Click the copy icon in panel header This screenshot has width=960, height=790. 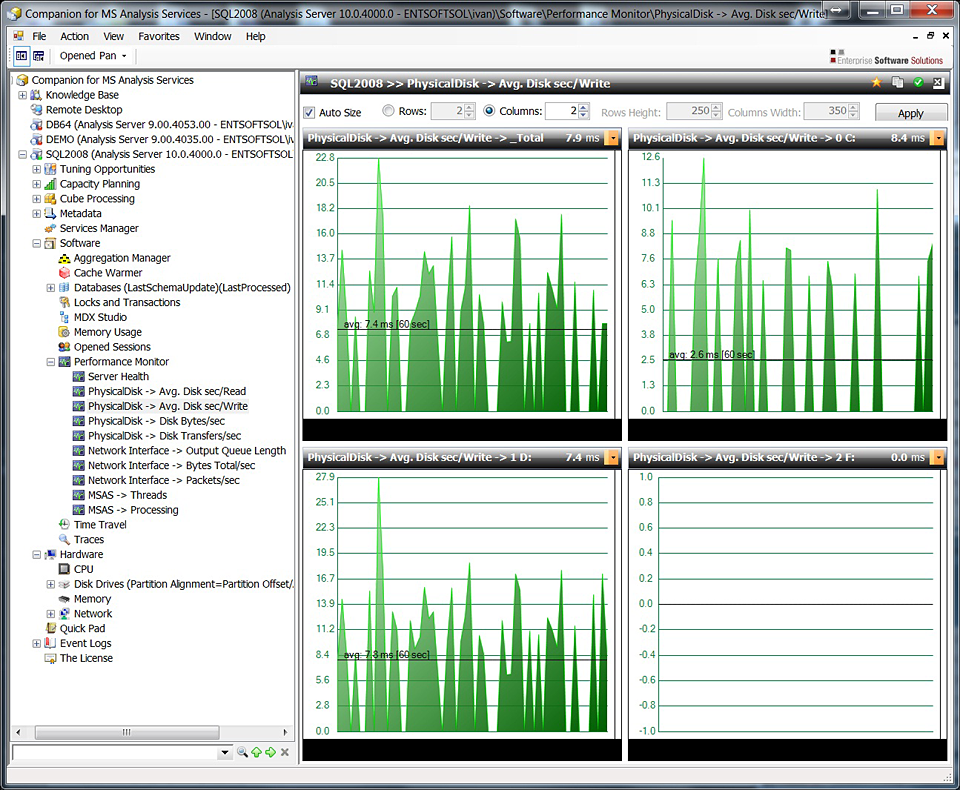(x=898, y=83)
